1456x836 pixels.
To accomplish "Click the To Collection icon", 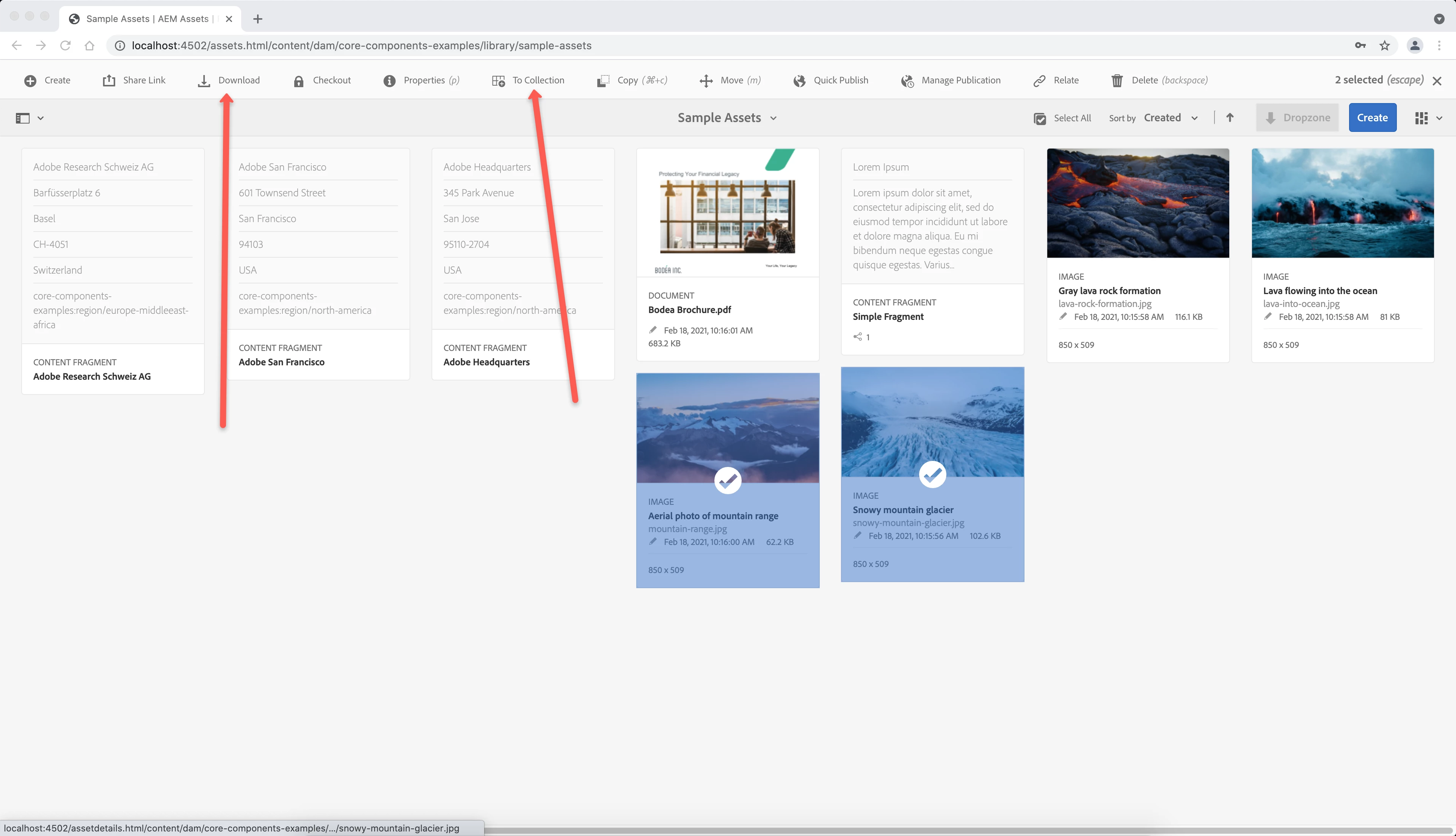I will coord(498,81).
